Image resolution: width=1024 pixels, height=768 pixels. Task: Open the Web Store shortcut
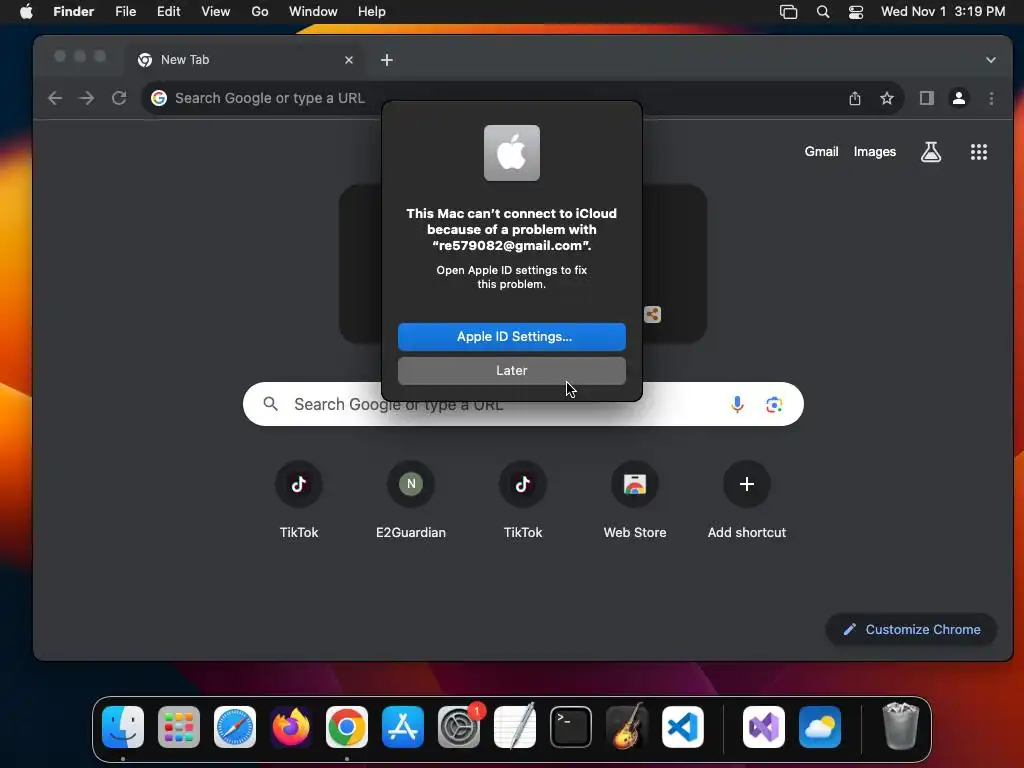[635, 500]
